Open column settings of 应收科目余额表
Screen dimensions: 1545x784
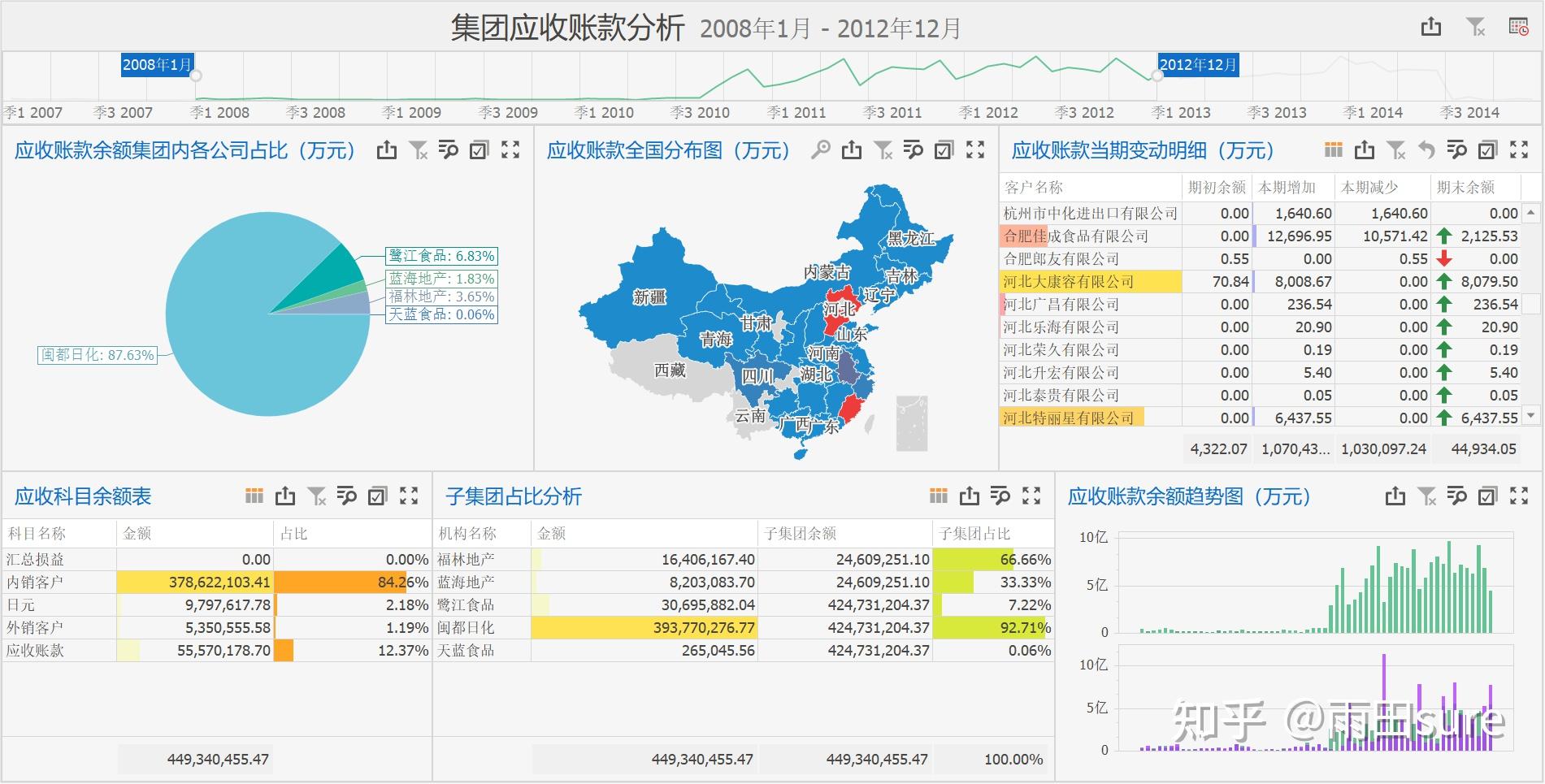pyautogui.click(x=254, y=496)
